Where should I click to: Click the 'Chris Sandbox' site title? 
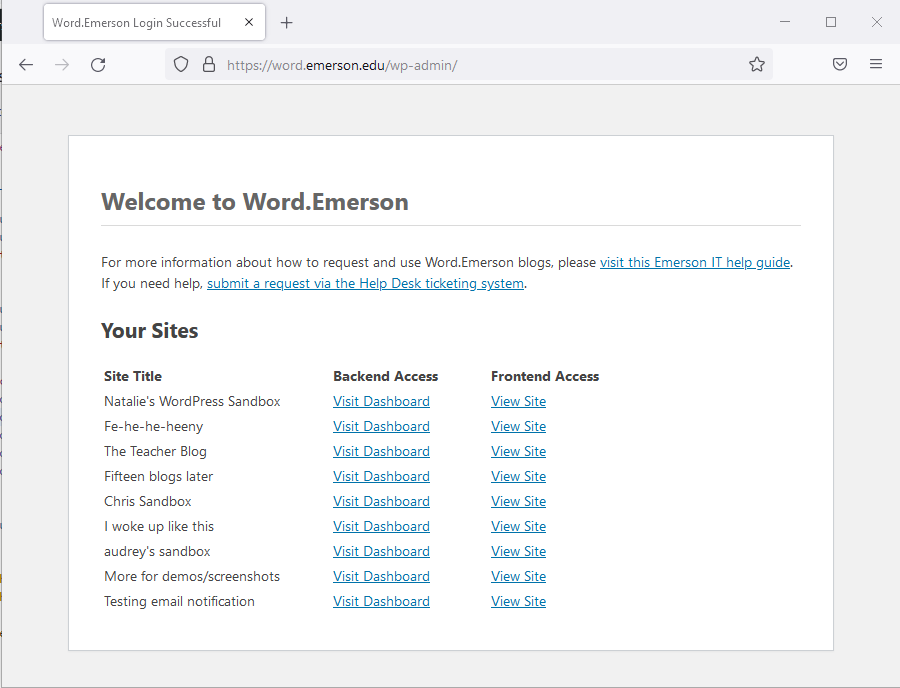pyautogui.click(x=148, y=502)
